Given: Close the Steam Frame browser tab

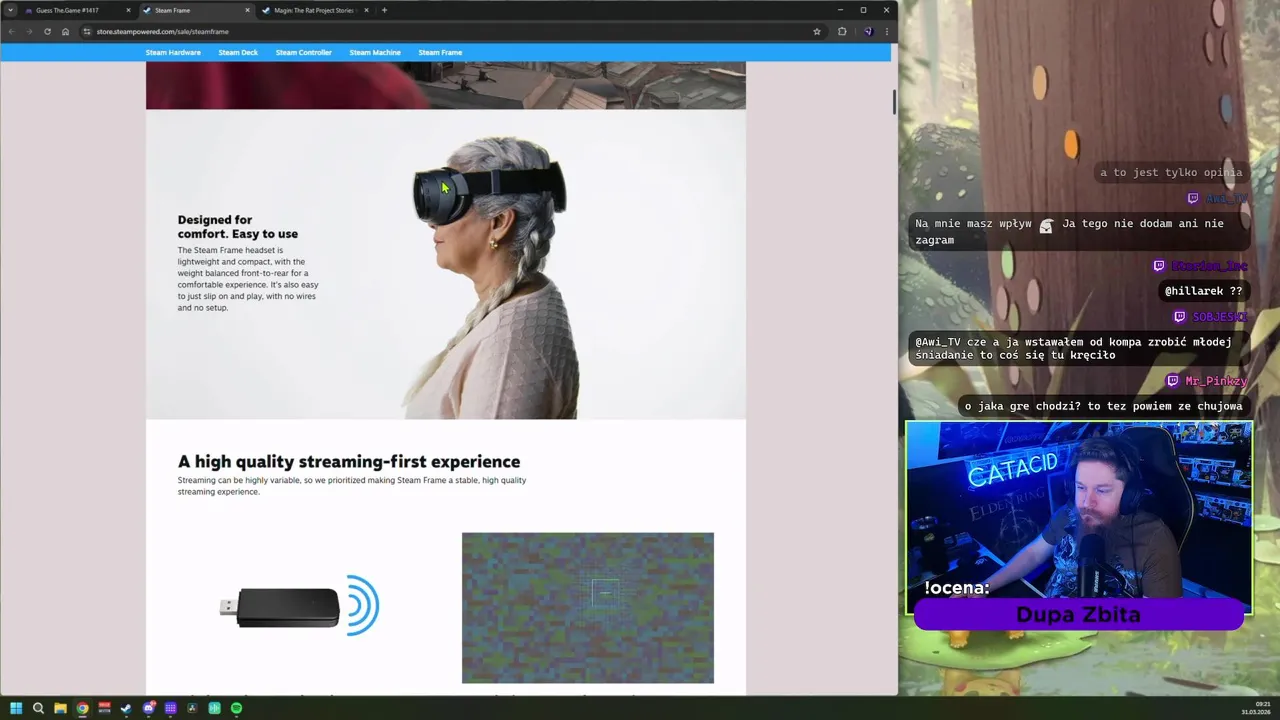Looking at the screenshot, I should click(x=247, y=10).
